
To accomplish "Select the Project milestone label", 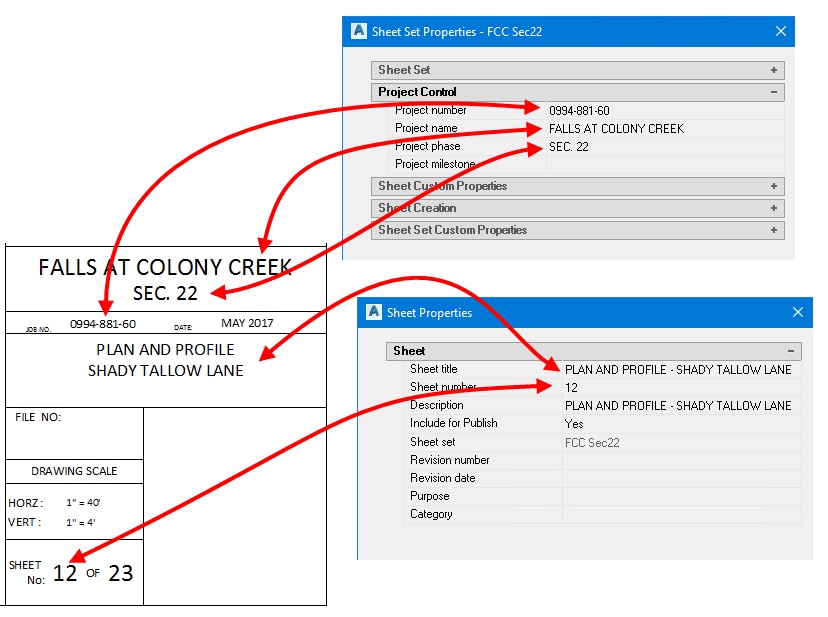I will click(435, 164).
